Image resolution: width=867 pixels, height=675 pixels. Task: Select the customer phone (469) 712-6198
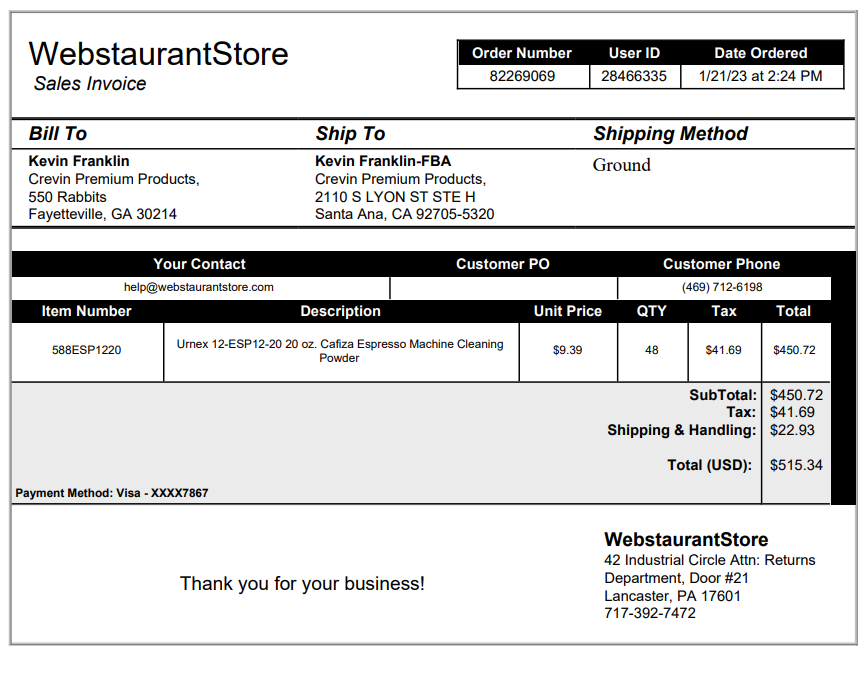click(722, 287)
